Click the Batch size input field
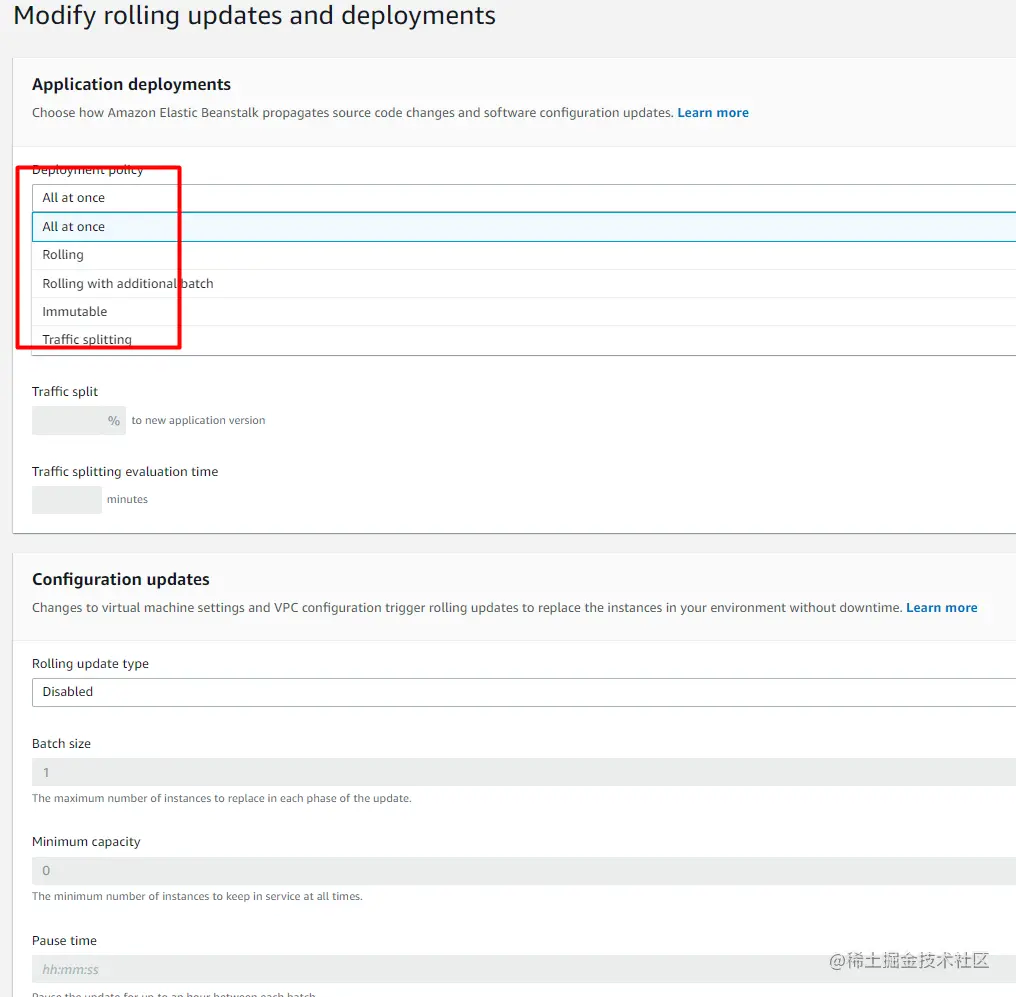 click(x=520, y=773)
